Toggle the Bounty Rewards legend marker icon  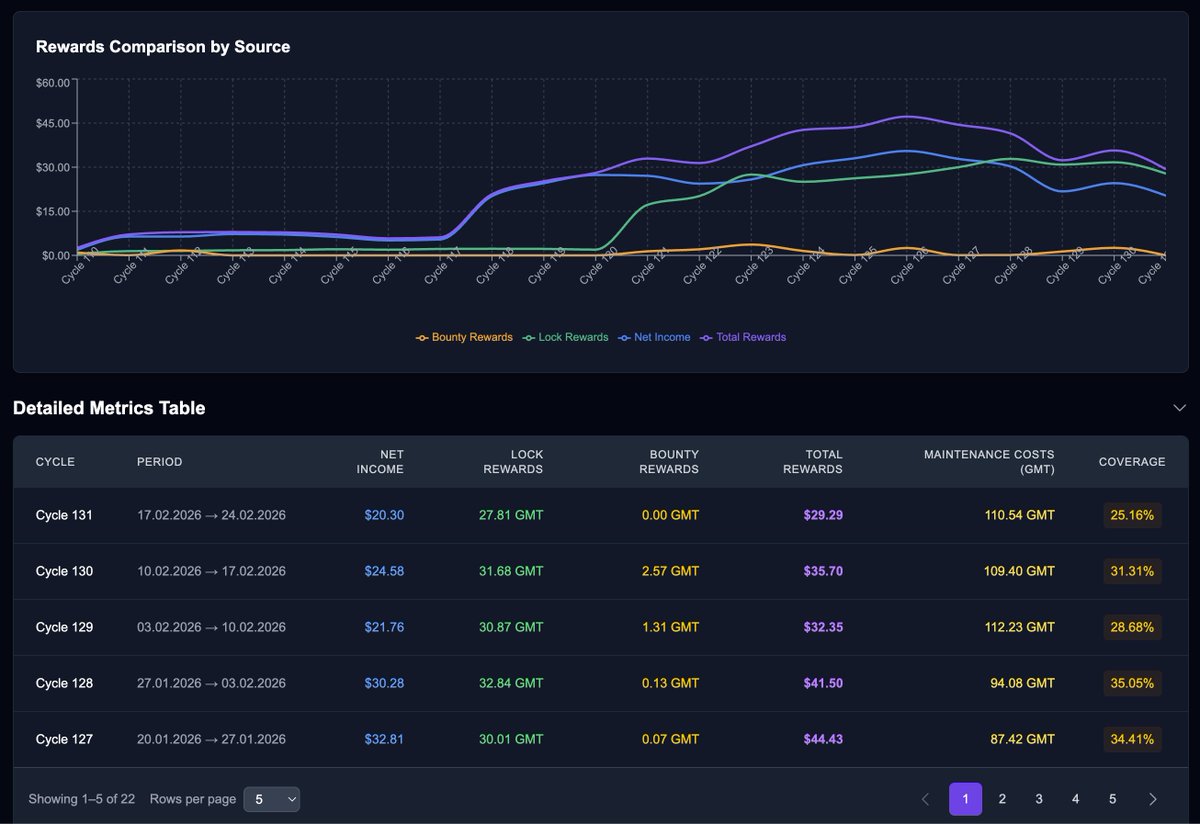pos(421,337)
